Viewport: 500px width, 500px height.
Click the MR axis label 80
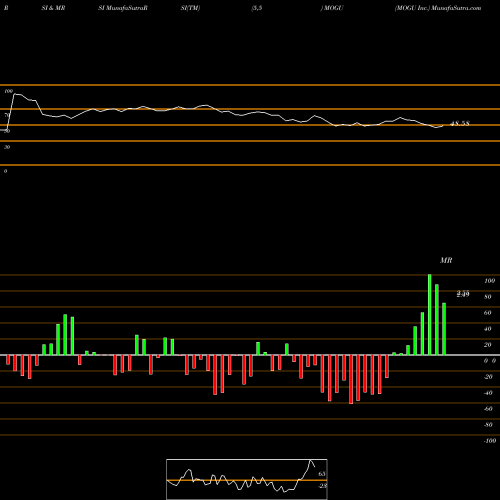click(488, 297)
